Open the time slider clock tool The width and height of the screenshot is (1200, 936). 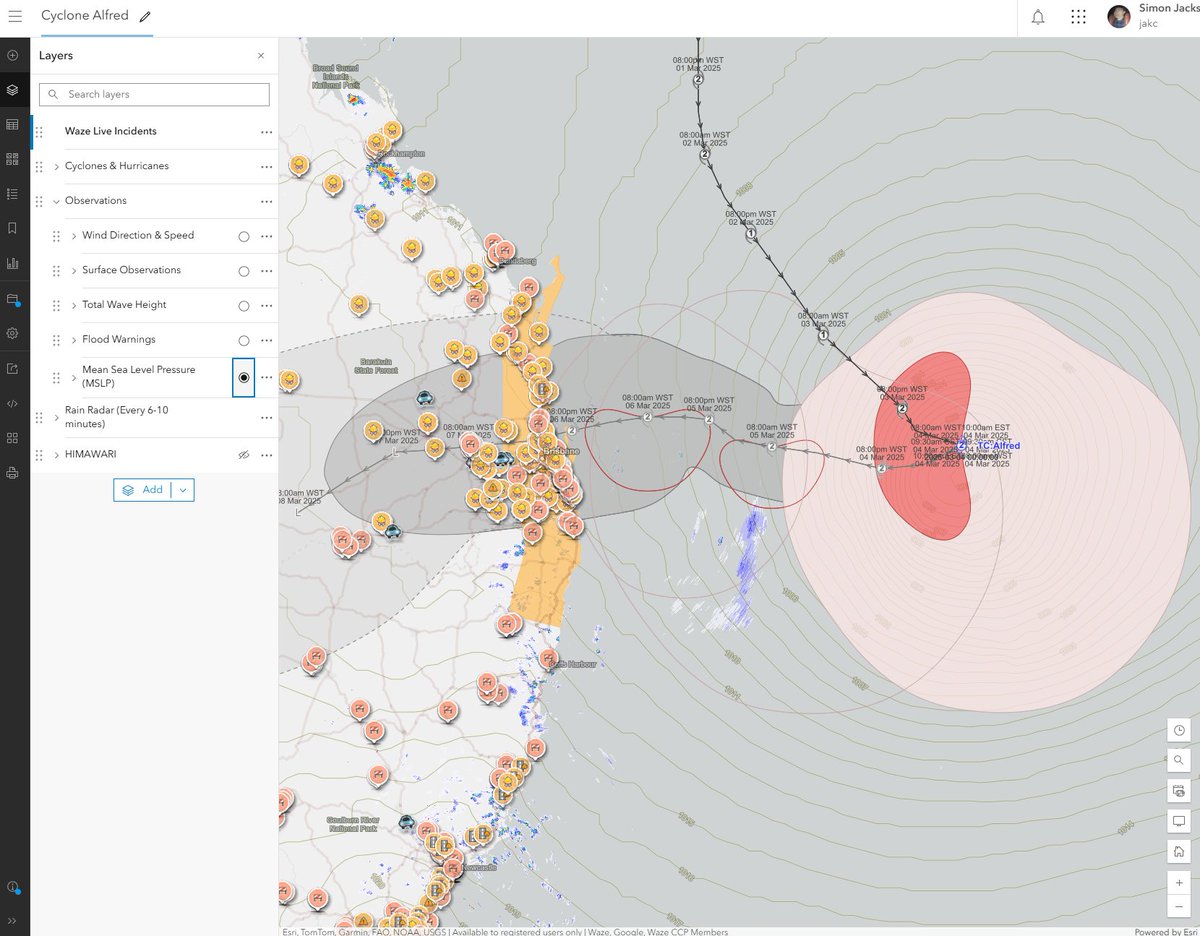pos(1179,730)
